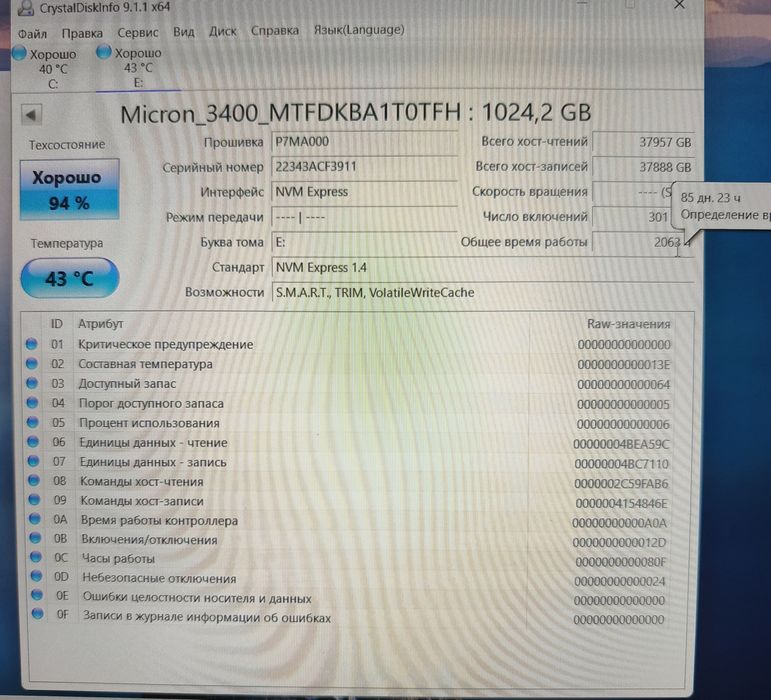
Task: Select the Единицы данных - запись row
Action: (x=348, y=463)
